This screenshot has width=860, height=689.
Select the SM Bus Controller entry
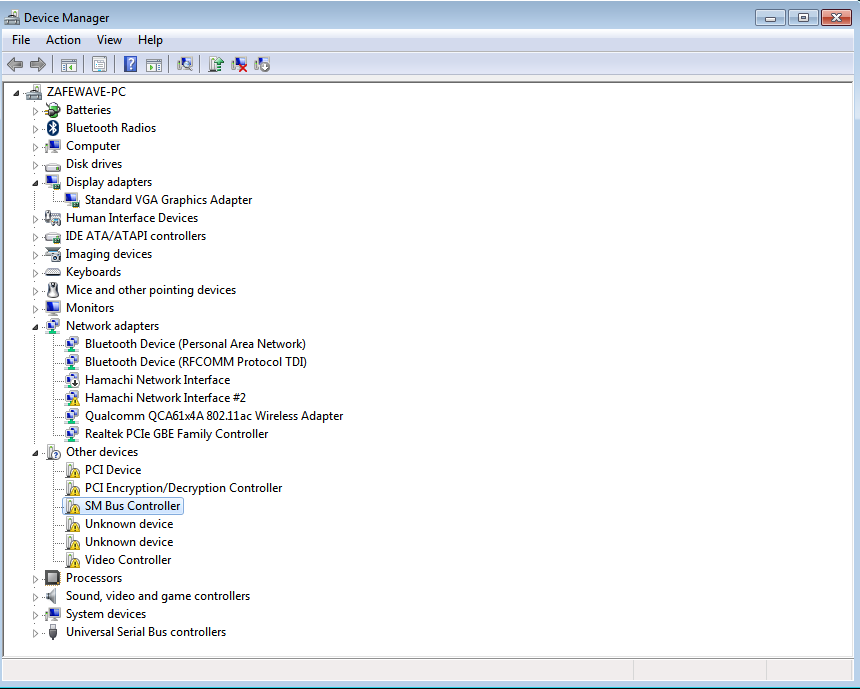click(132, 505)
